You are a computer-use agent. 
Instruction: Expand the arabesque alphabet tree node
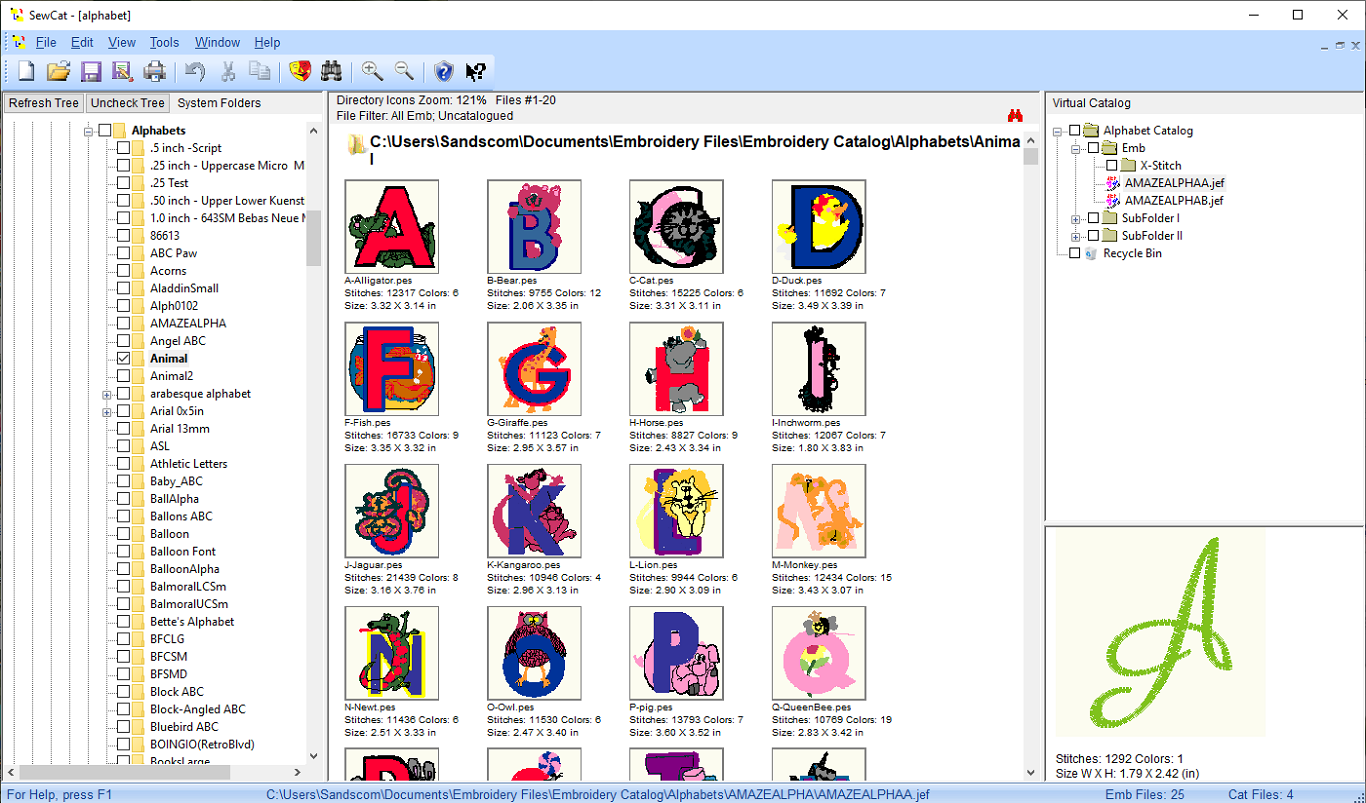(106, 393)
